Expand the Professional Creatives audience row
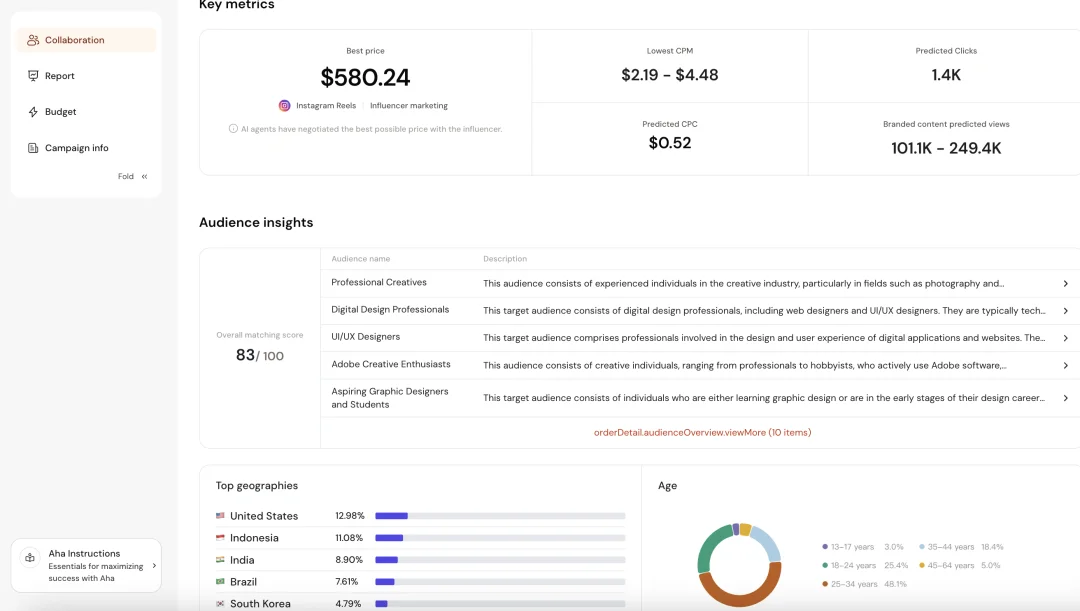Image resolution: width=1080 pixels, height=611 pixels. (x=1065, y=284)
